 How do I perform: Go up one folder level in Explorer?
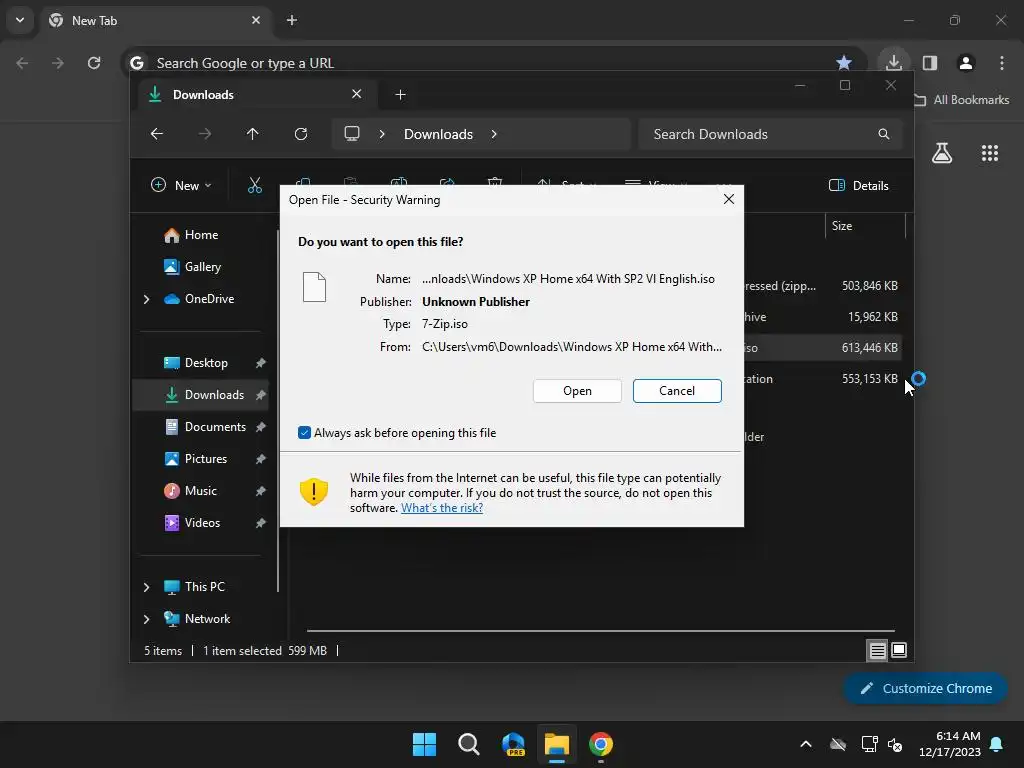[x=253, y=134]
